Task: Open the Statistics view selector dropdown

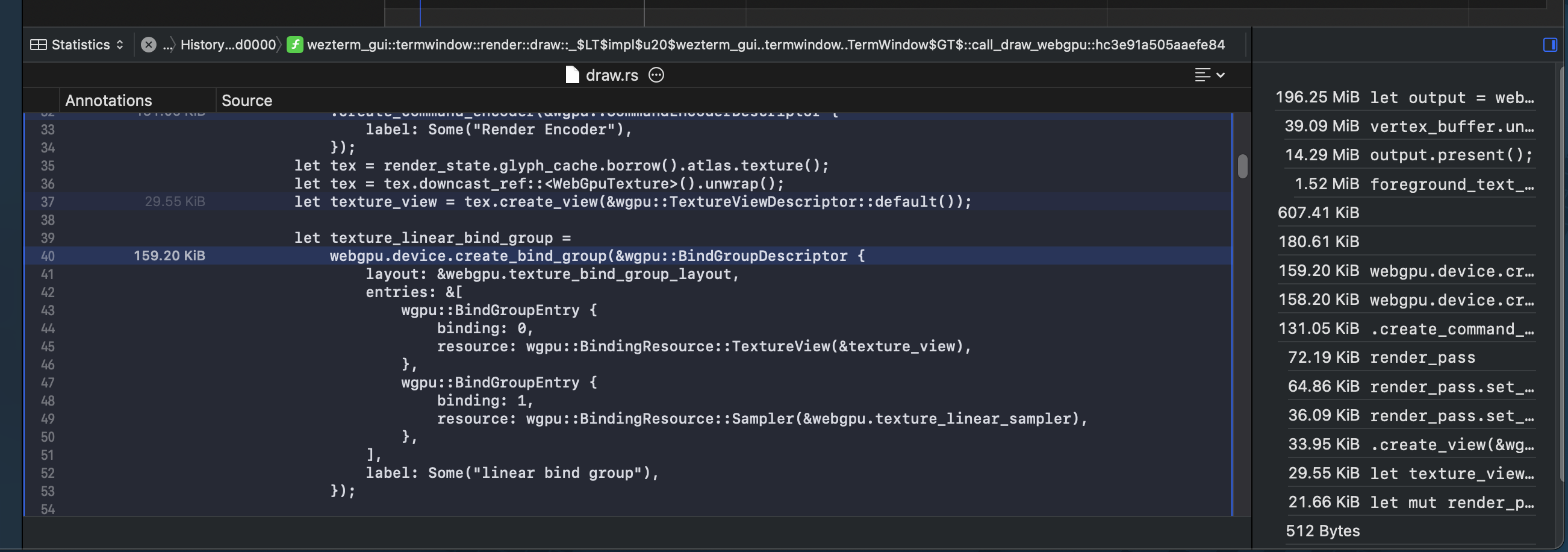Action: (77, 45)
